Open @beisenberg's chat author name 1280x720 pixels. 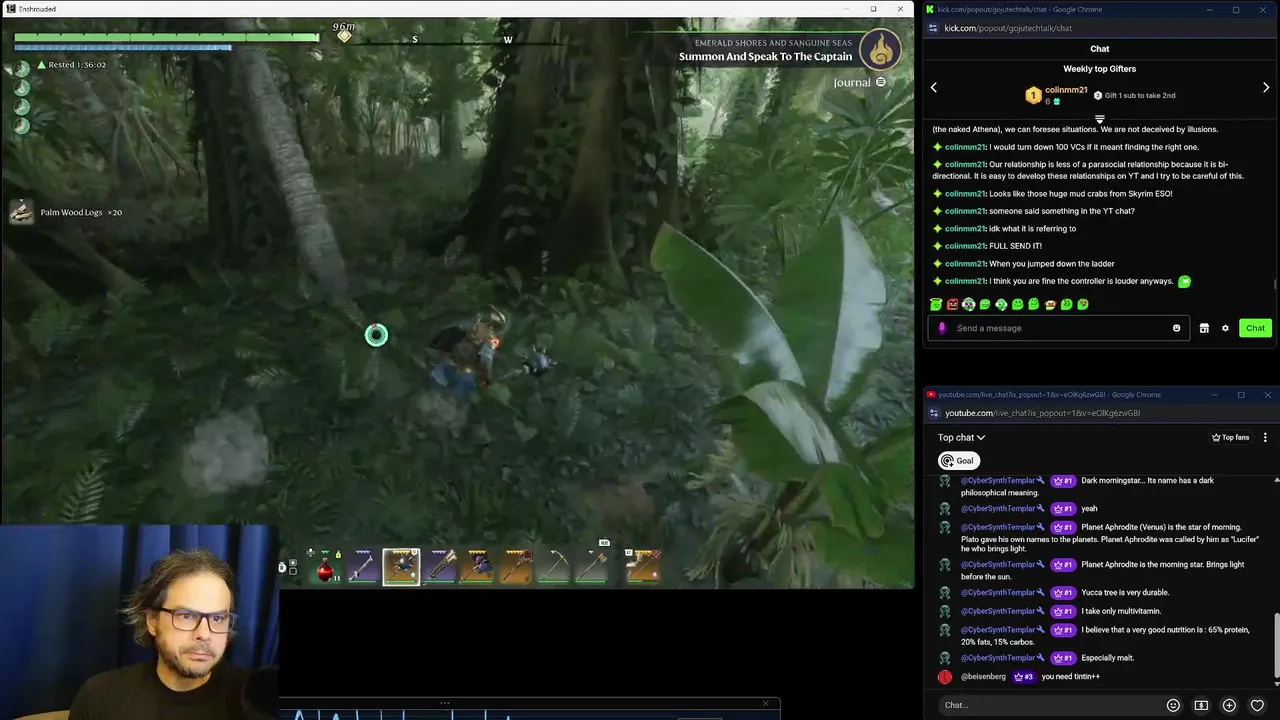pos(983,677)
